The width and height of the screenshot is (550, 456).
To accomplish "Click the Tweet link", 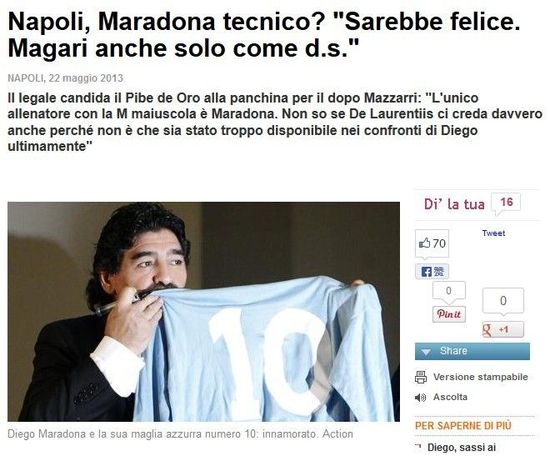I will pyautogui.click(x=493, y=233).
